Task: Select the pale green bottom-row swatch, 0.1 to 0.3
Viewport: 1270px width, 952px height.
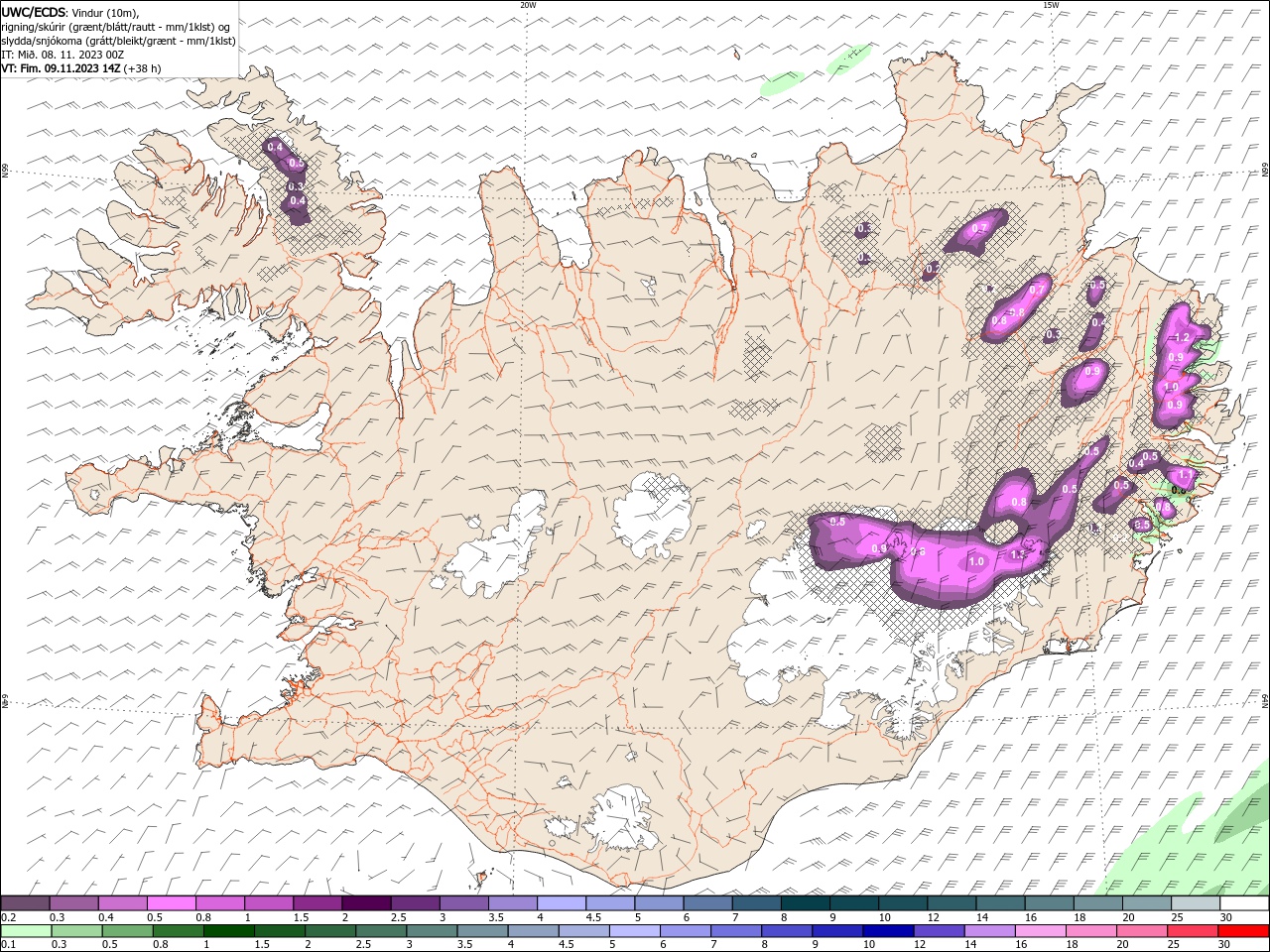Action: pyautogui.click(x=26, y=931)
